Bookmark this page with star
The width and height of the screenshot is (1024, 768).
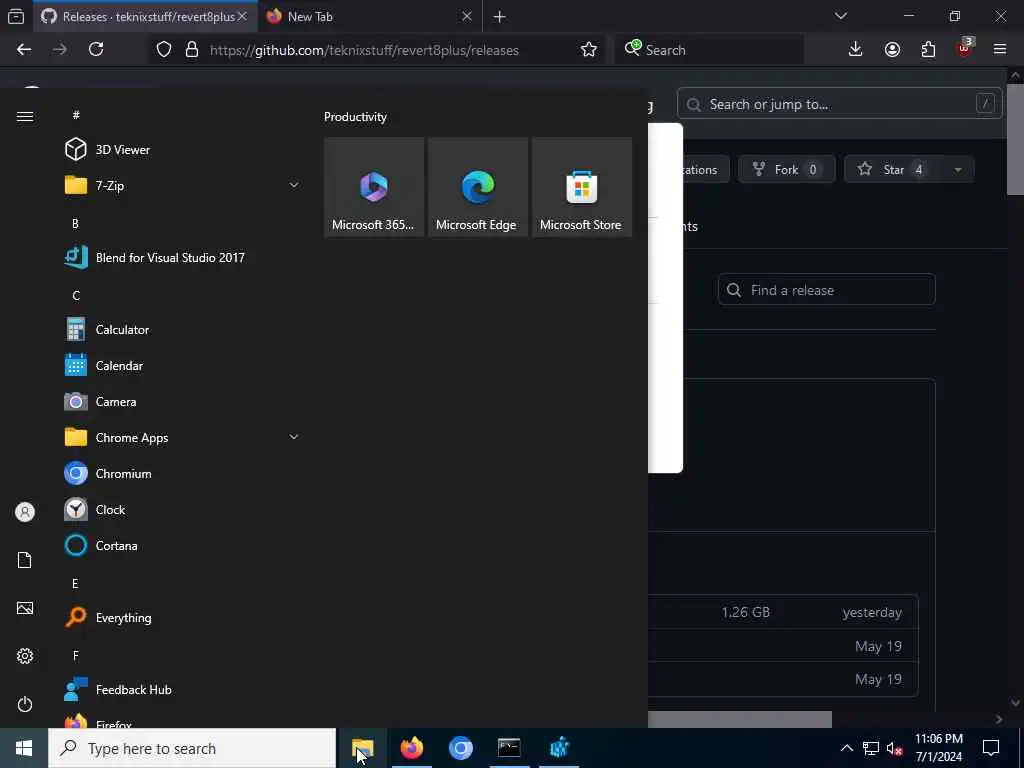(589, 50)
